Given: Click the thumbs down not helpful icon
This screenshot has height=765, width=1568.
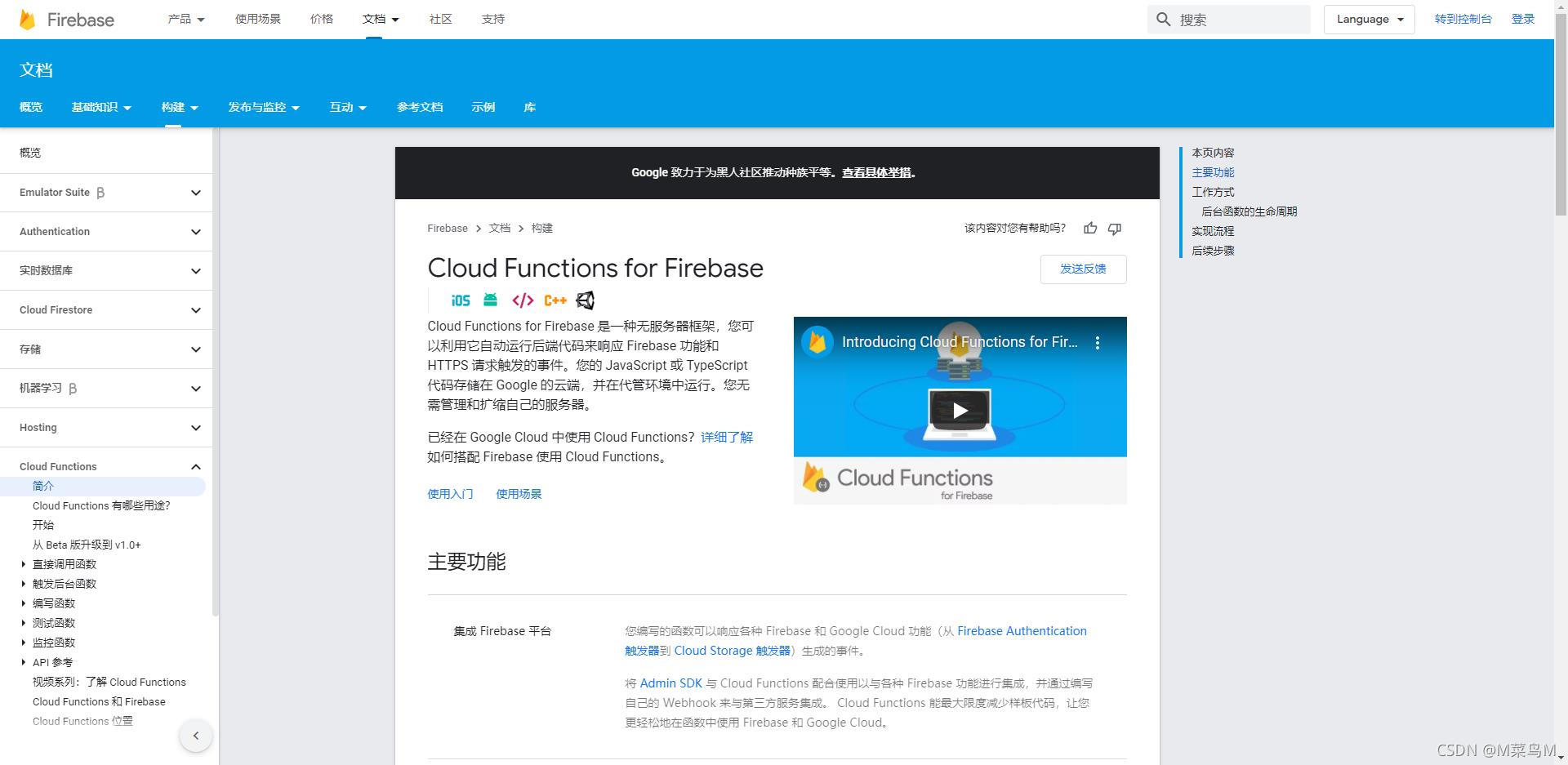Looking at the screenshot, I should pyautogui.click(x=1115, y=229).
